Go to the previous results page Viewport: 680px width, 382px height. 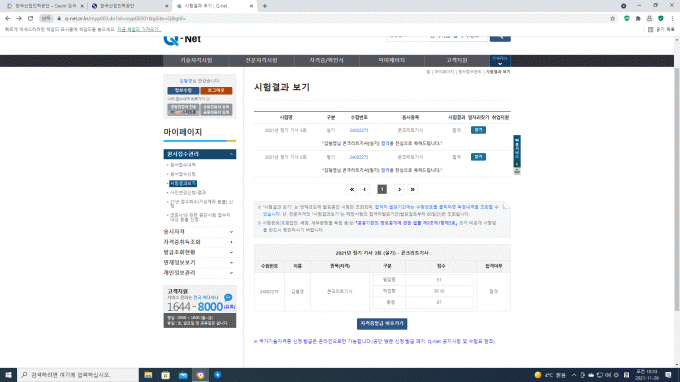click(365, 189)
